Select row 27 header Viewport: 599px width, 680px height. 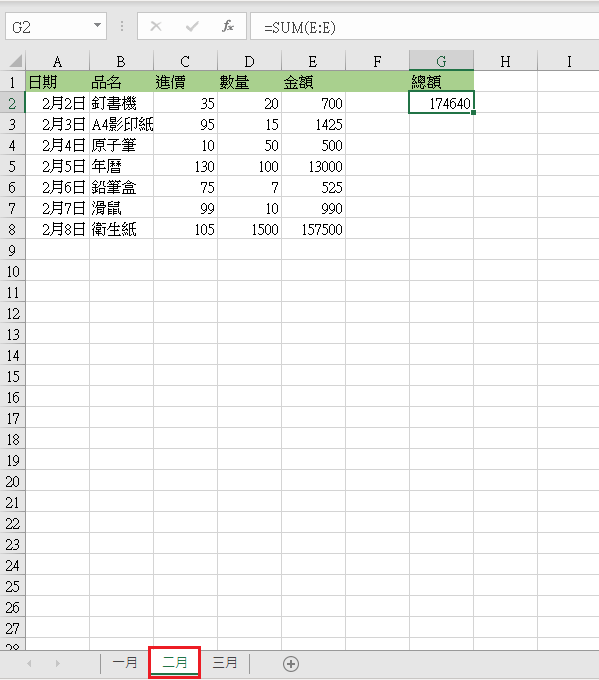point(13,628)
